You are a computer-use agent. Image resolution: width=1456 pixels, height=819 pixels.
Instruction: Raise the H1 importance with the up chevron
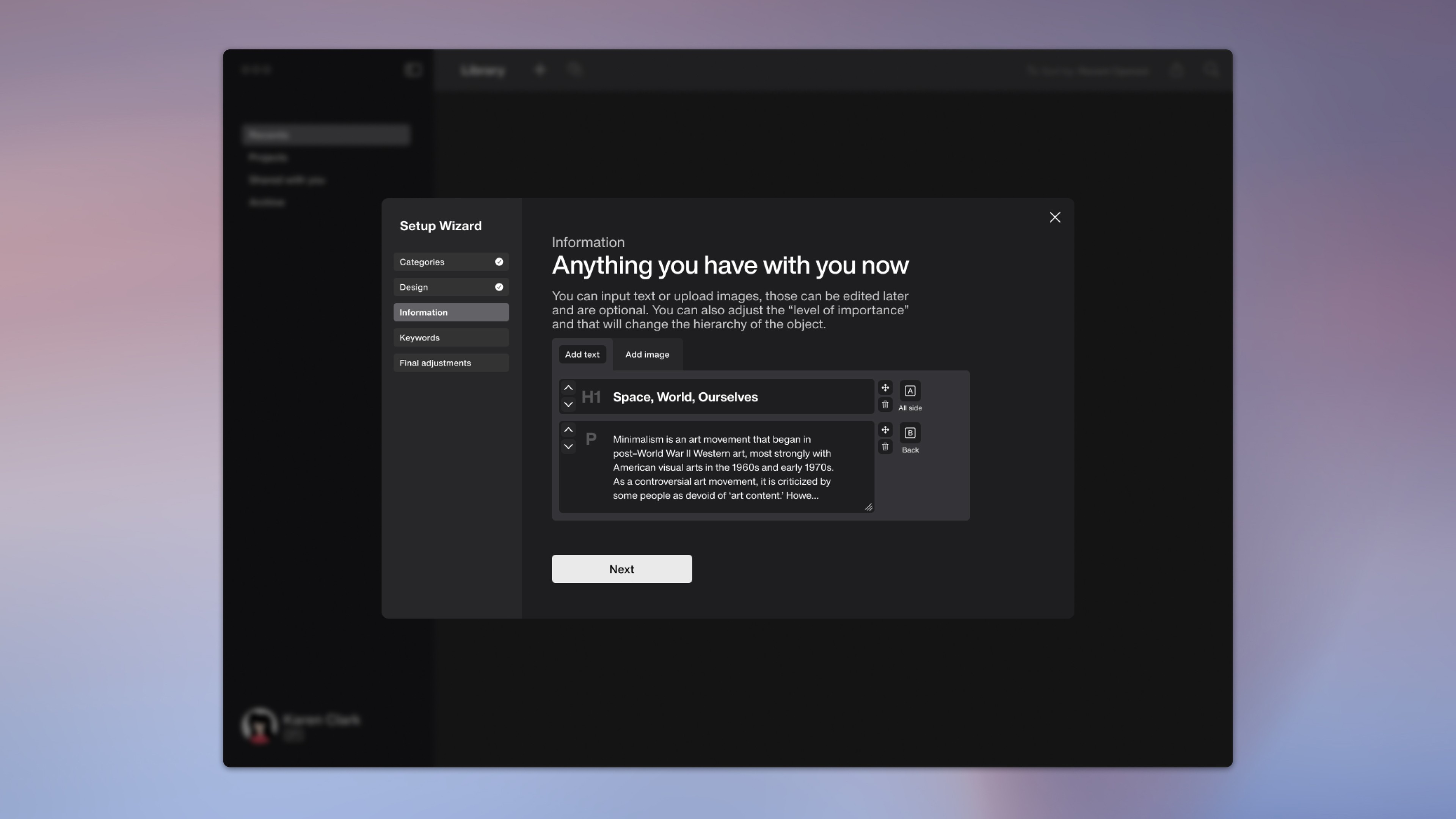[568, 388]
